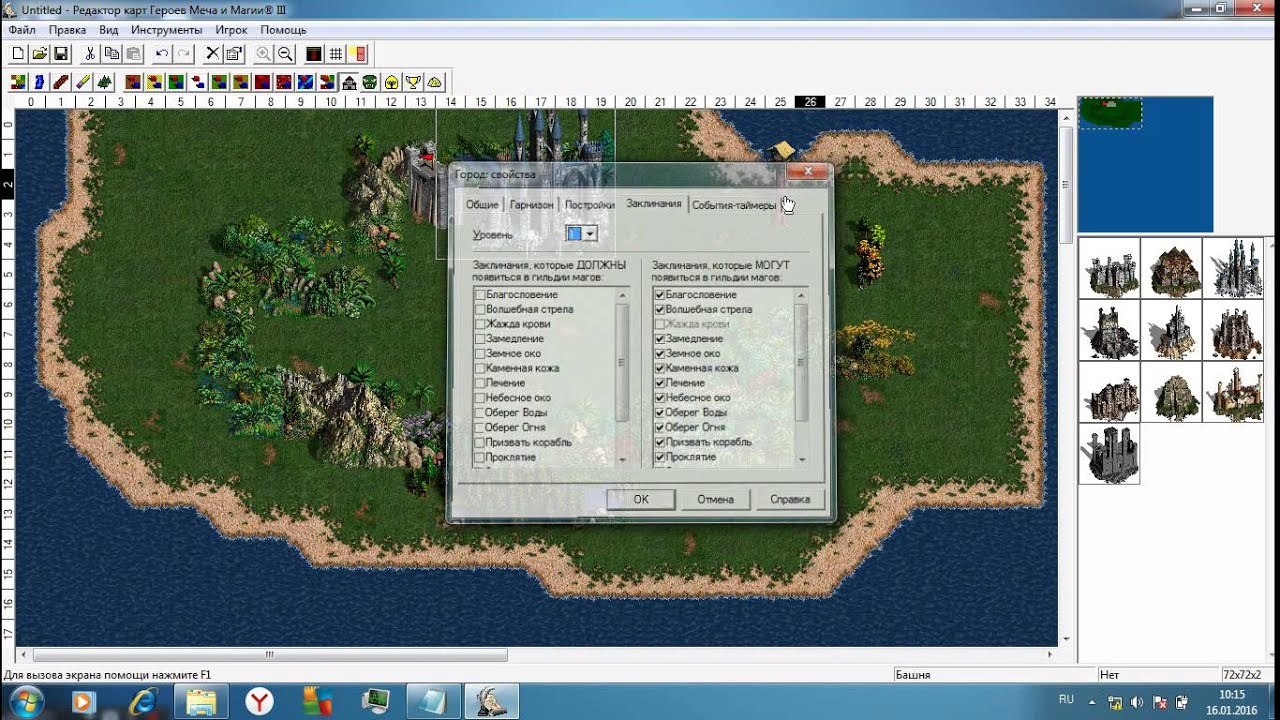Select the towns object palette icon
1280x720 pixels.
click(349, 82)
